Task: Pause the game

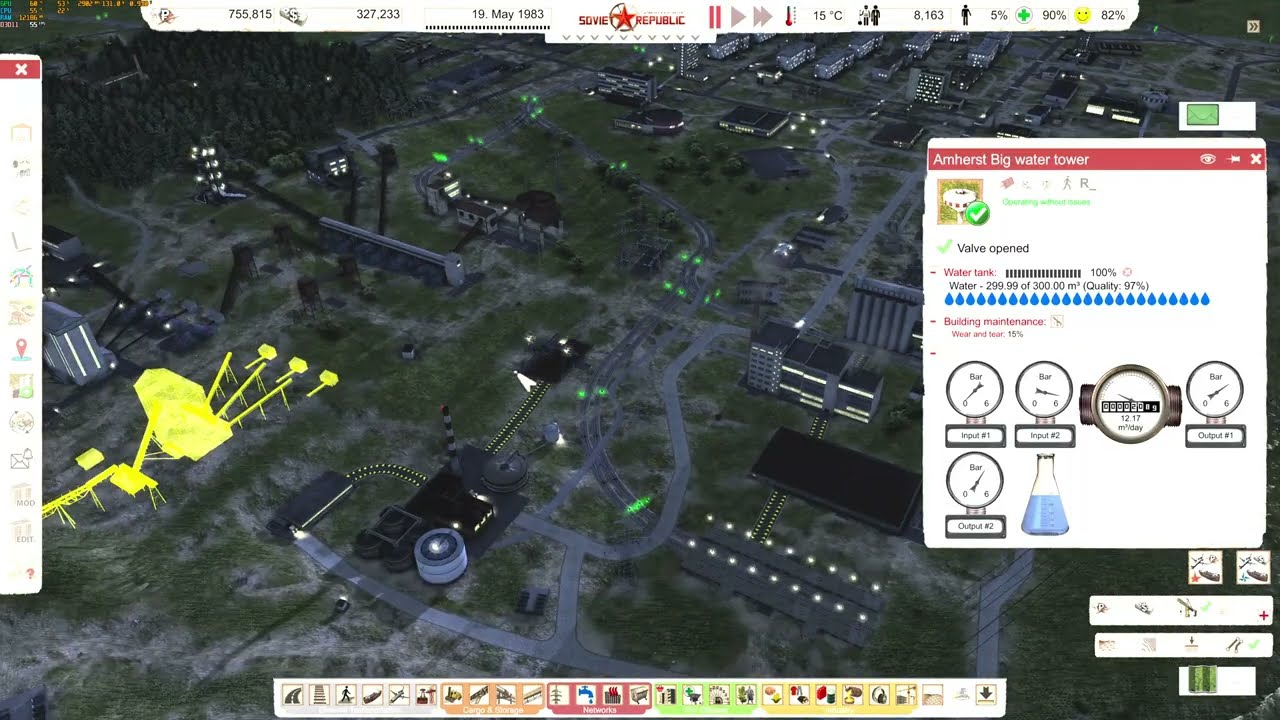Action: pos(715,16)
